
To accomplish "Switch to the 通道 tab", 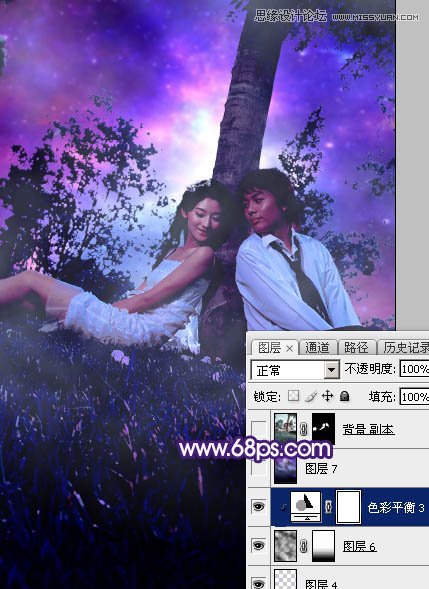I will coord(317,348).
